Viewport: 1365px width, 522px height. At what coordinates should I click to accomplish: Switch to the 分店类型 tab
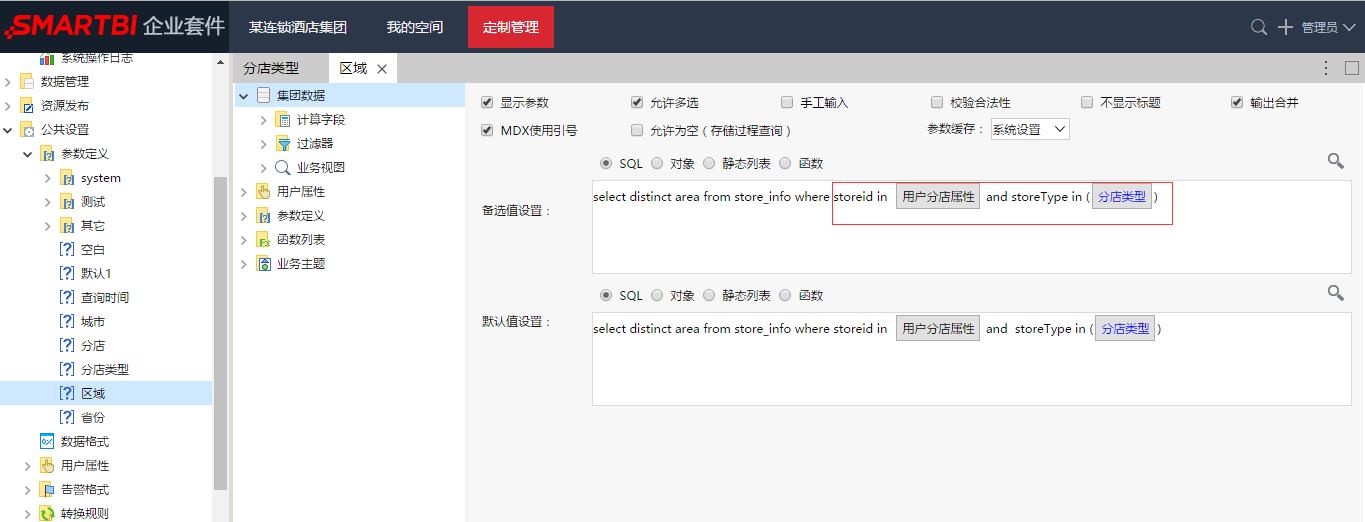(271, 68)
